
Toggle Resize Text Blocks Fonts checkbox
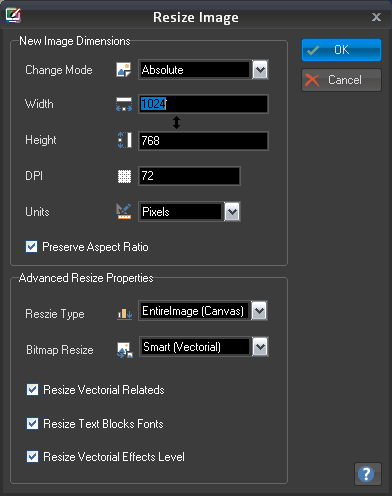point(32,424)
